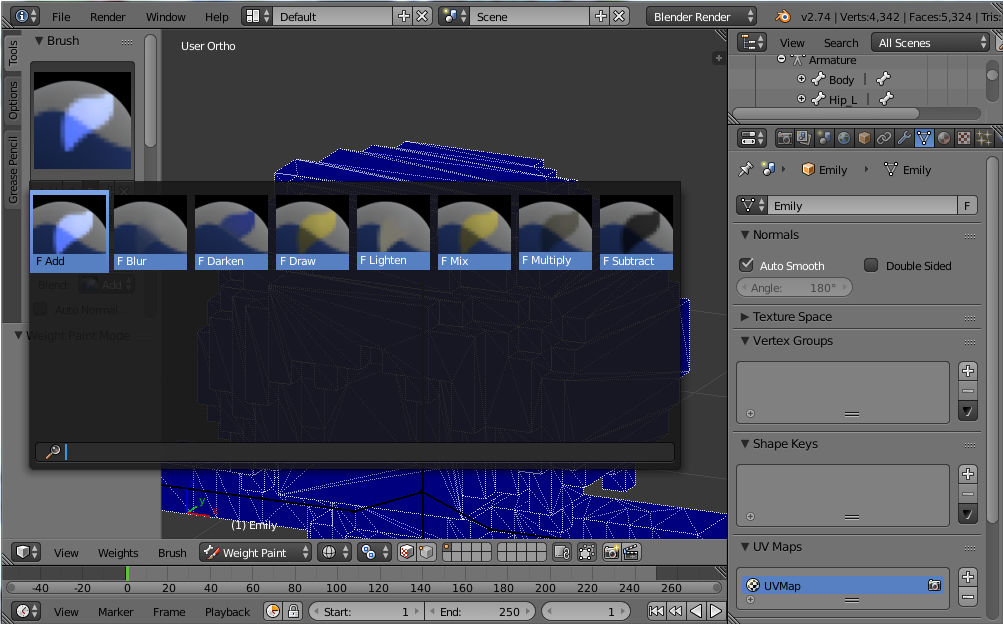This screenshot has height=624, width=1003.
Task: Open the File menu
Action: (x=61, y=17)
